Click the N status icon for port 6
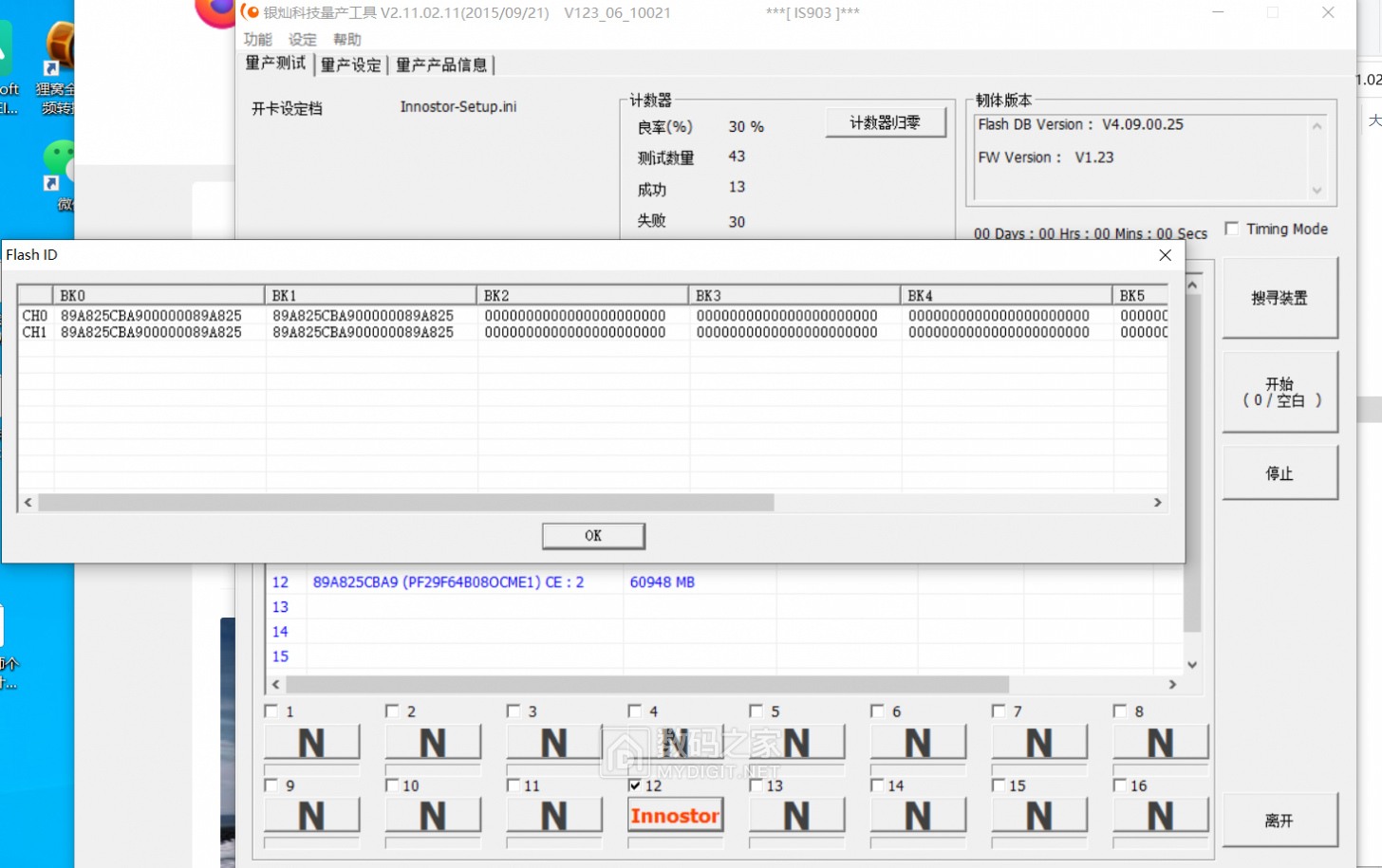The height and width of the screenshot is (868, 1382). click(918, 742)
